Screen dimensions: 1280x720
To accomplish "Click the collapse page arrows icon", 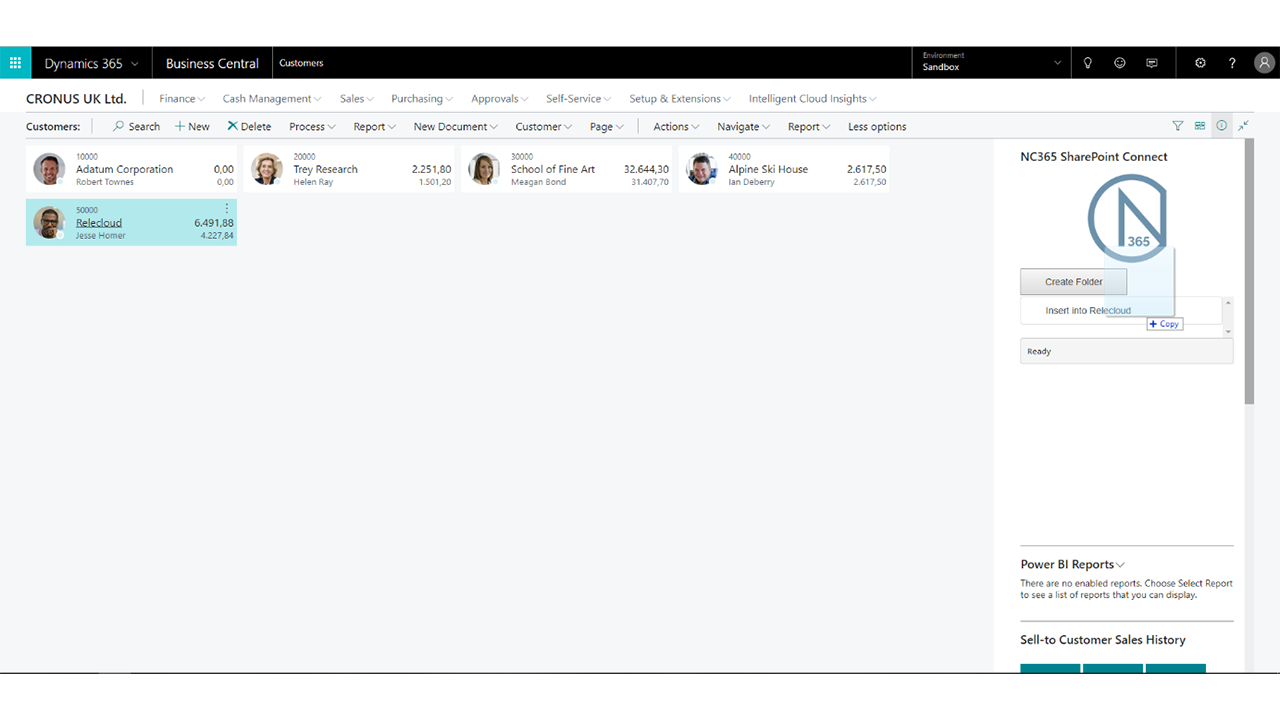I will (1243, 126).
